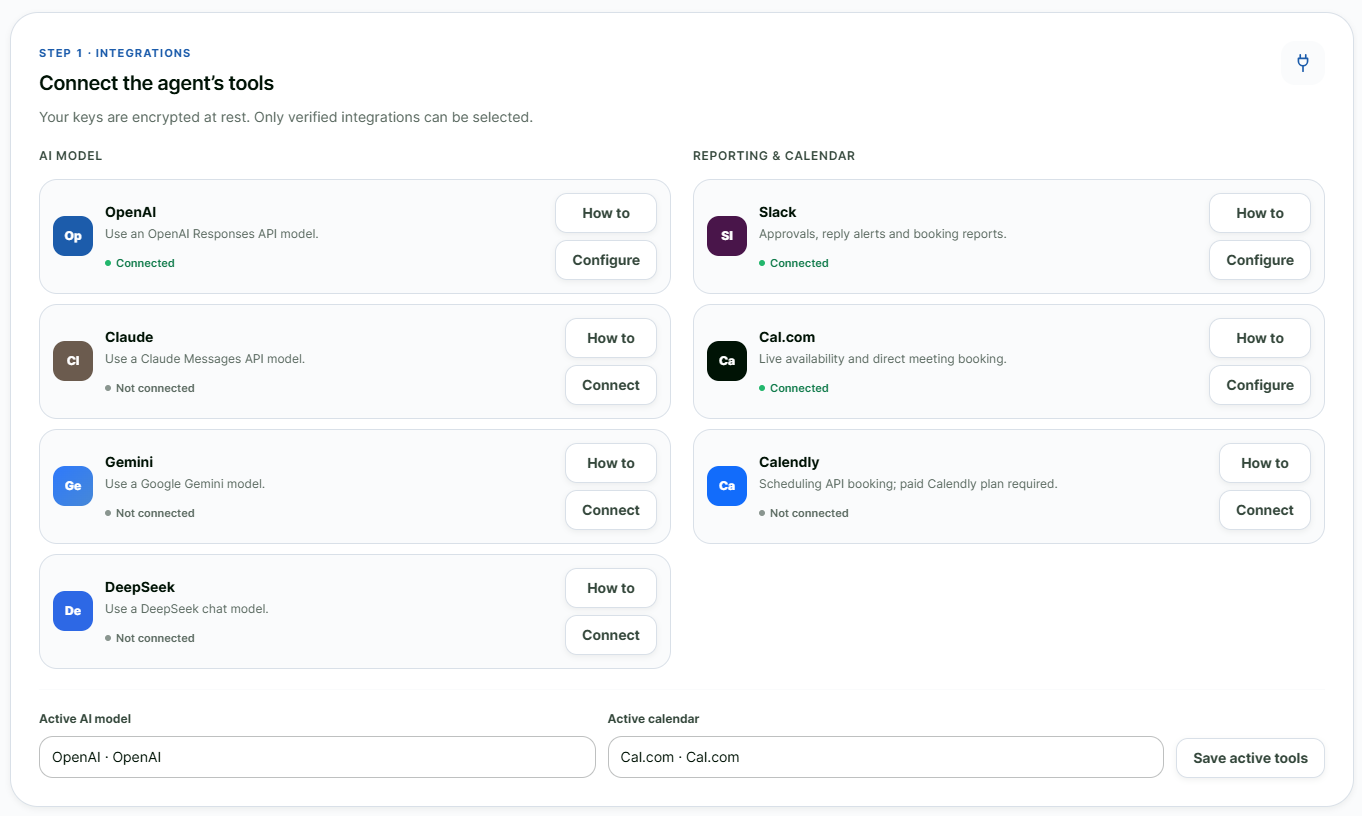
Task: Click 'Live availability and direct meeting booking.'
Action: click(883, 359)
